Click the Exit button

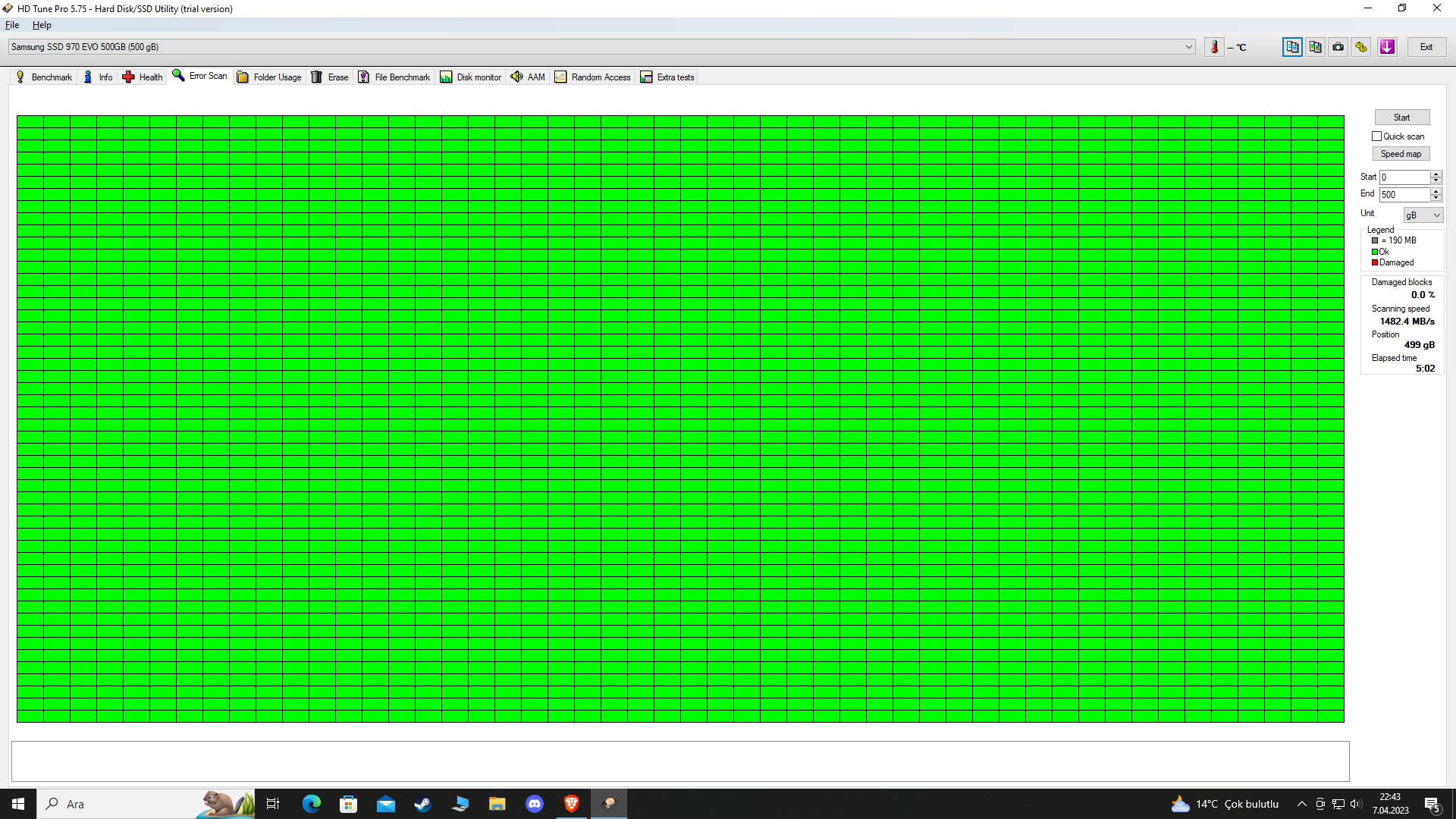pyautogui.click(x=1426, y=47)
